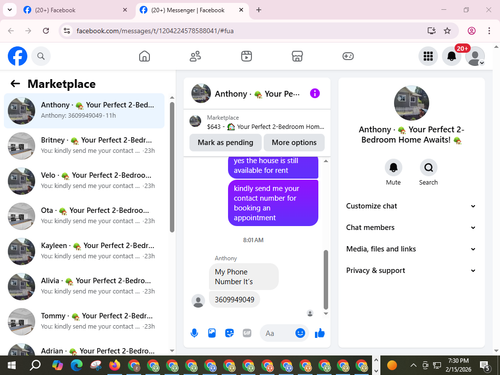The width and height of the screenshot is (500, 375).
Task: Open a new browser tab
Action: pyautogui.click(x=259, y=10)
